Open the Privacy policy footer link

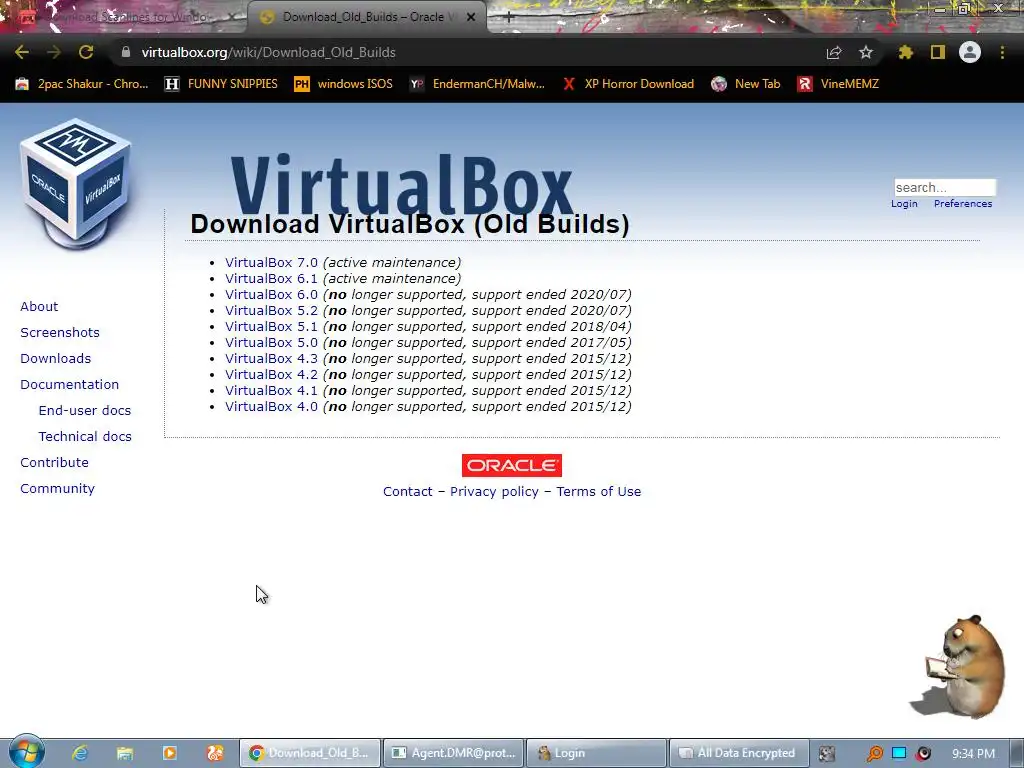pos(494,492)
